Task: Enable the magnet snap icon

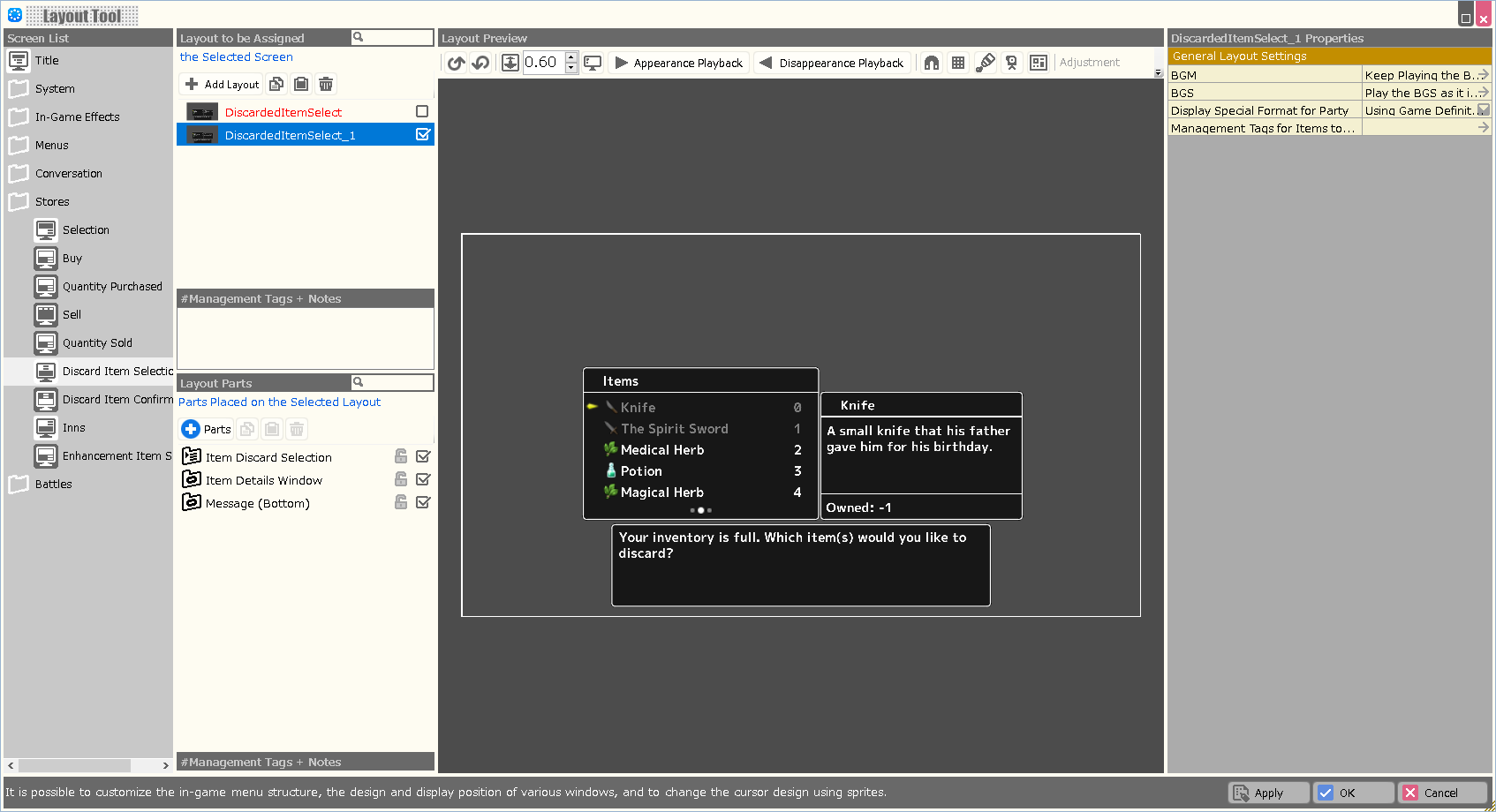Action: 932,63
